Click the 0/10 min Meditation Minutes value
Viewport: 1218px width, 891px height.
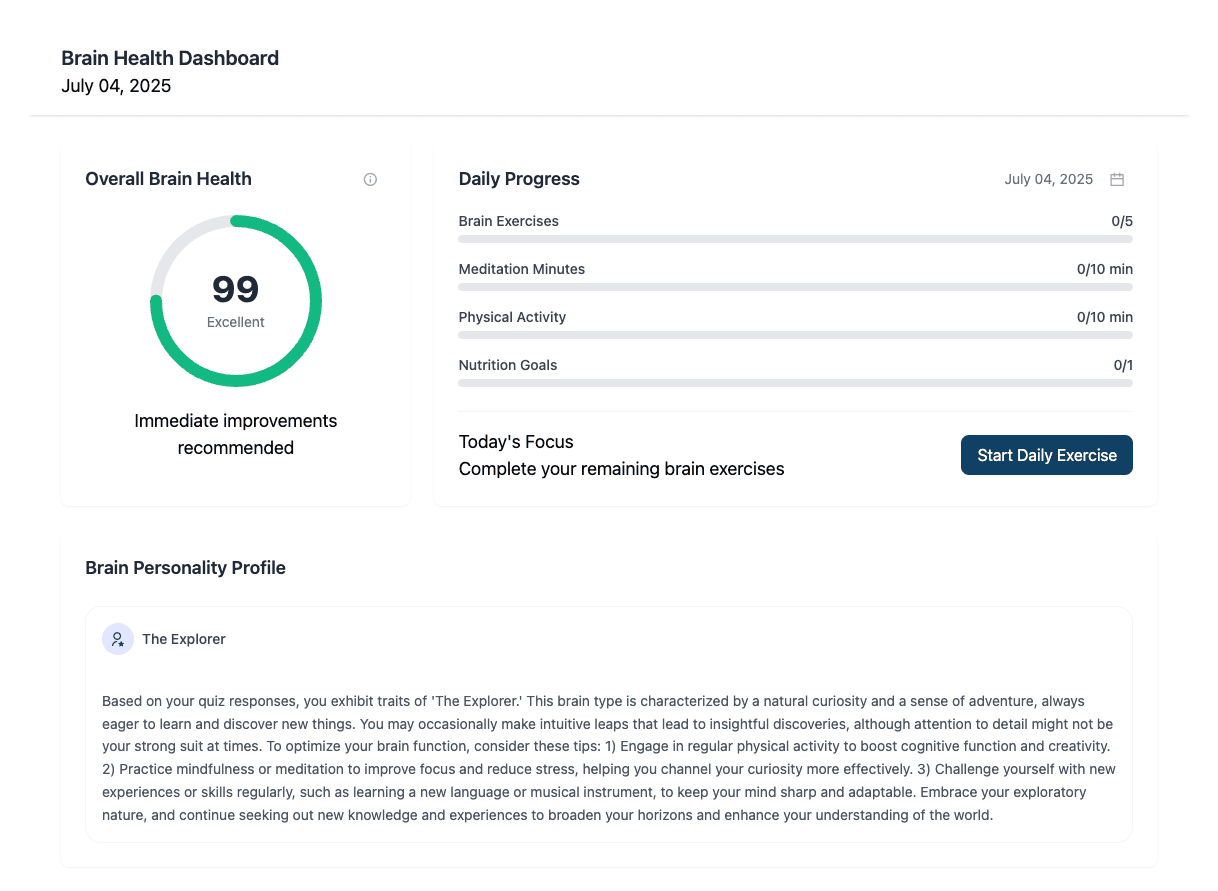1104,269
